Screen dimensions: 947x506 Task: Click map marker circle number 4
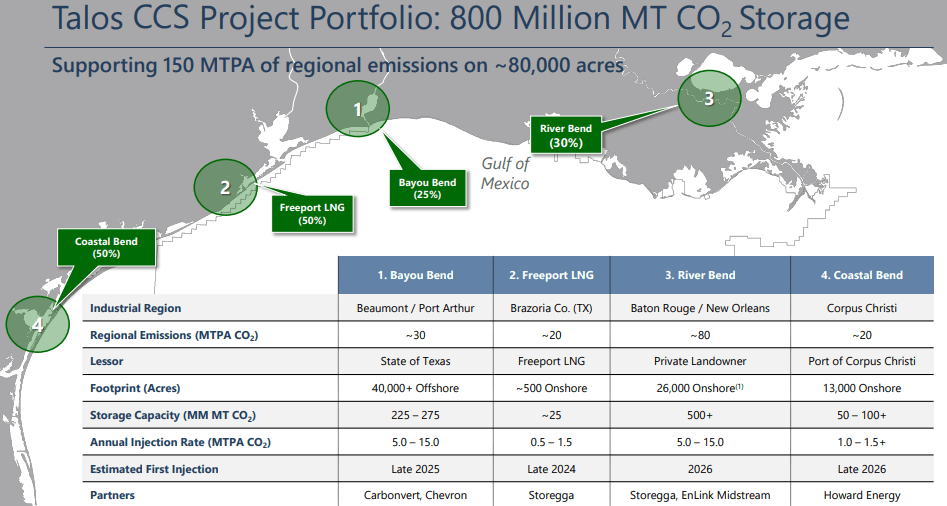[x=37, y=324]
